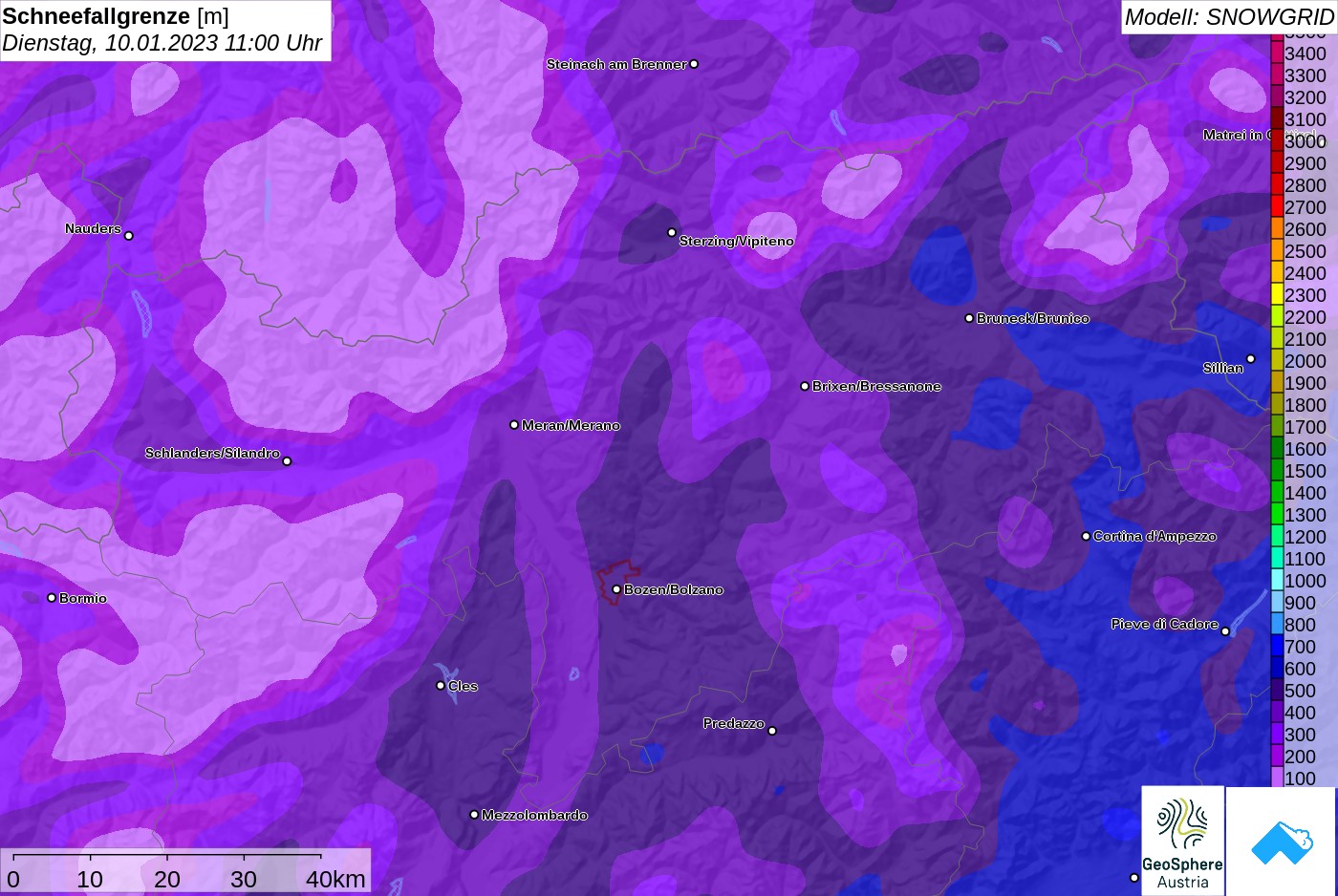1338x896 pixels.
Task: Click the Cles marker dot
Action: (441, 685)
